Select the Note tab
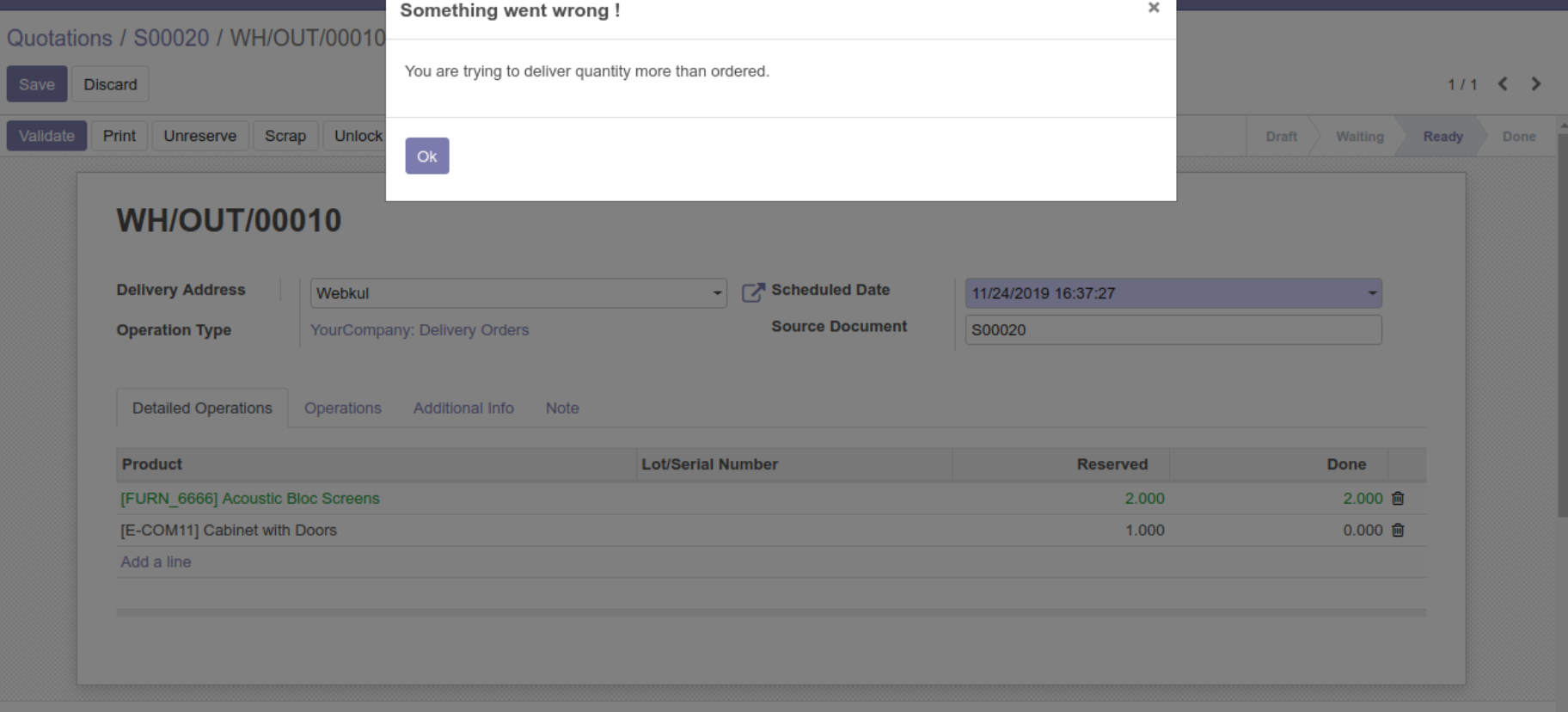This screenshot has height=712, width=1568. [x=562, y=408]
